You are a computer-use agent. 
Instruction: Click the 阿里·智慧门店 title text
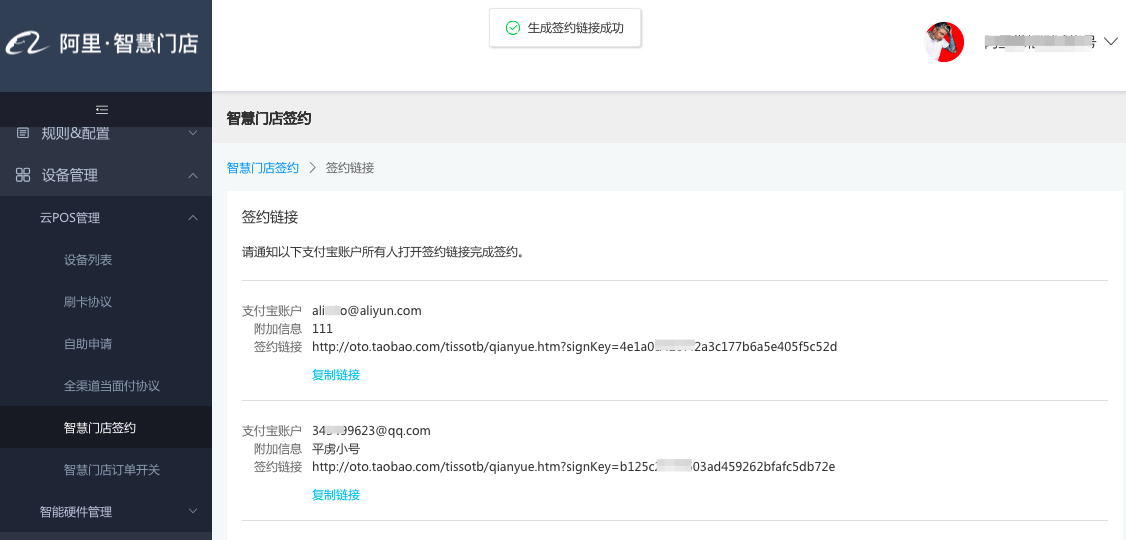click(x=129, y=44)
